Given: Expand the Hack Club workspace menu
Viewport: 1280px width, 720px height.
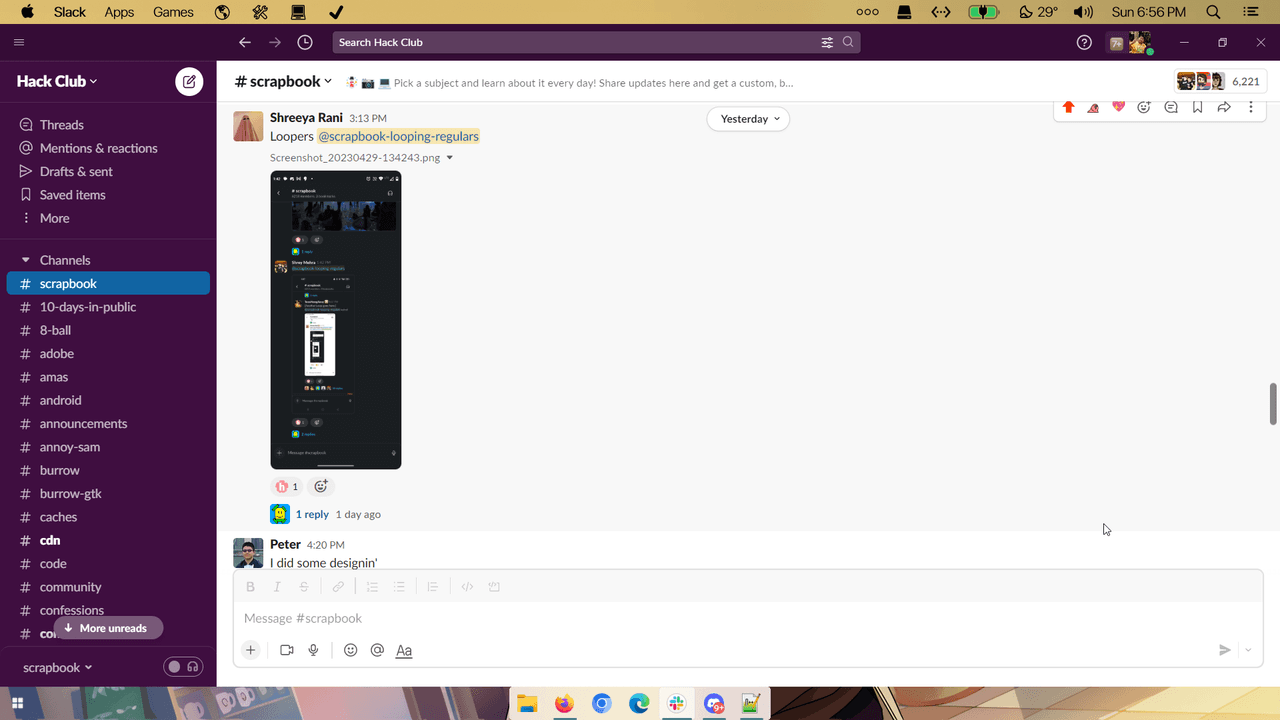Looking at the screenshot, I should 57,81.
